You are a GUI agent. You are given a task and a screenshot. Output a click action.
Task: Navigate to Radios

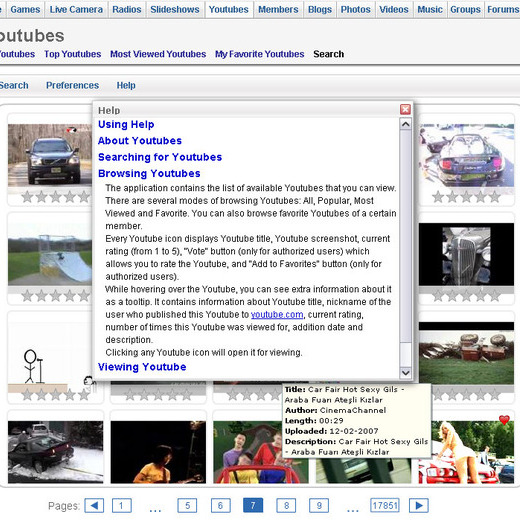[x=127, y=9]
